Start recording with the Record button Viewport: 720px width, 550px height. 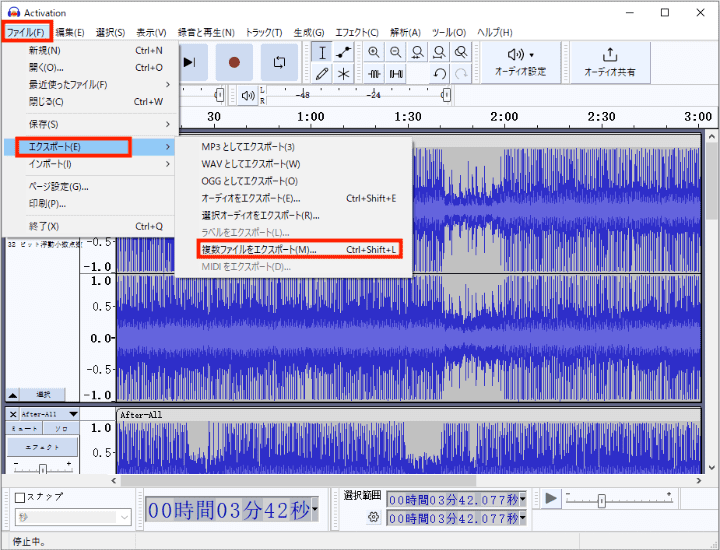point(234,62)
